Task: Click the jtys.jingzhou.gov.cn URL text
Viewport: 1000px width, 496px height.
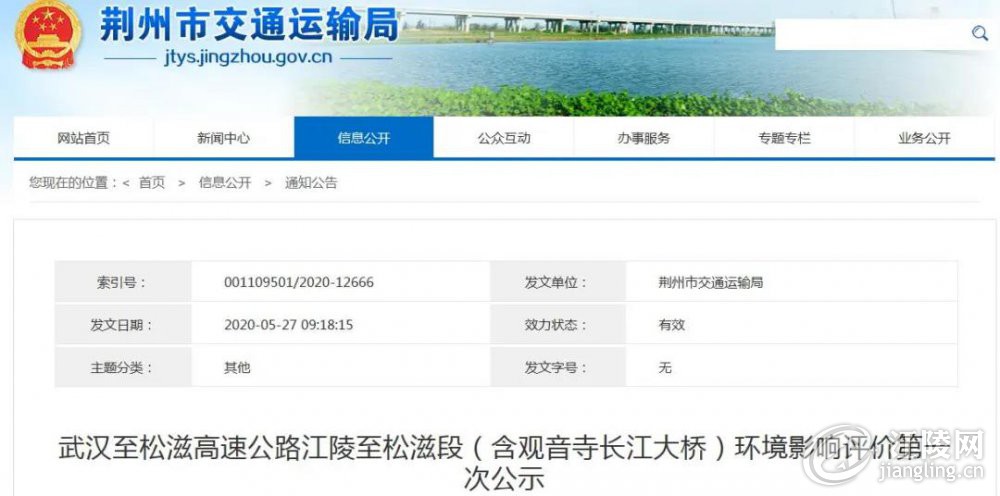Action: (248, 57)
